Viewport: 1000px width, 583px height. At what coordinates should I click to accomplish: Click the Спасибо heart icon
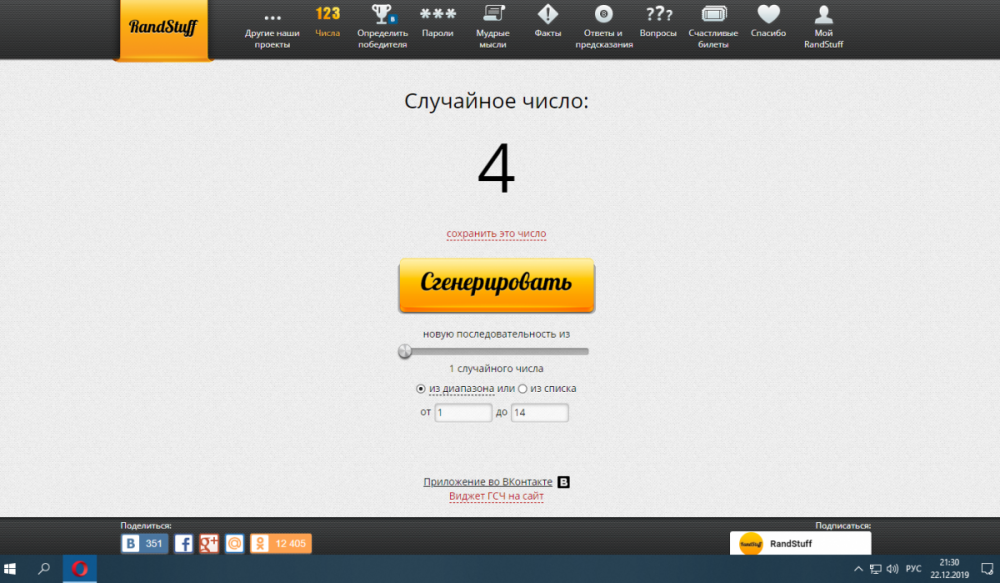pos(768,14)
